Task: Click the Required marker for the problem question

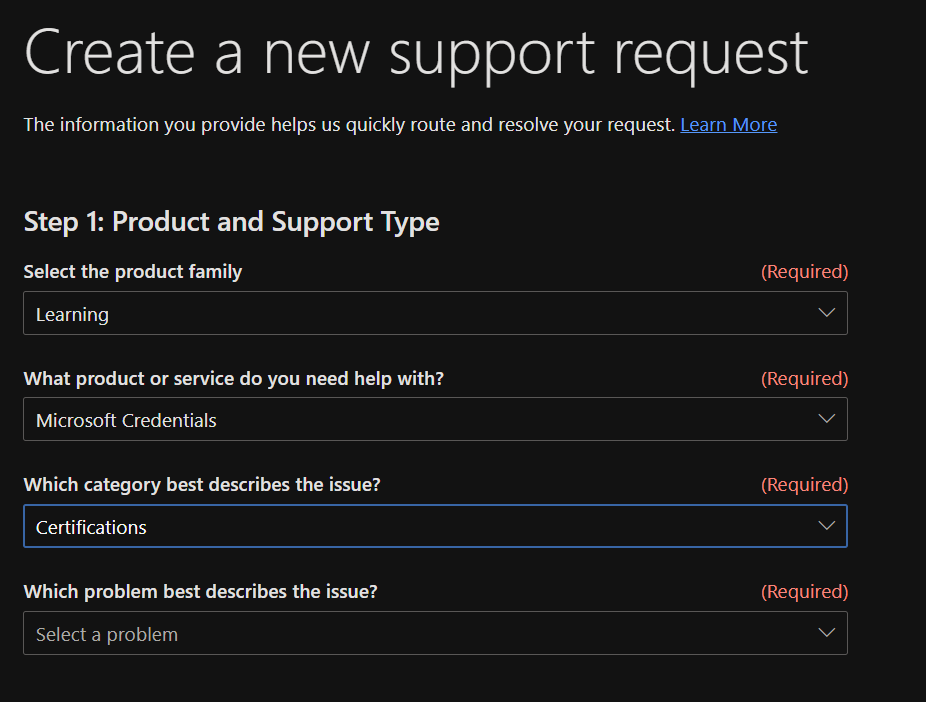Action: point(804,592)
